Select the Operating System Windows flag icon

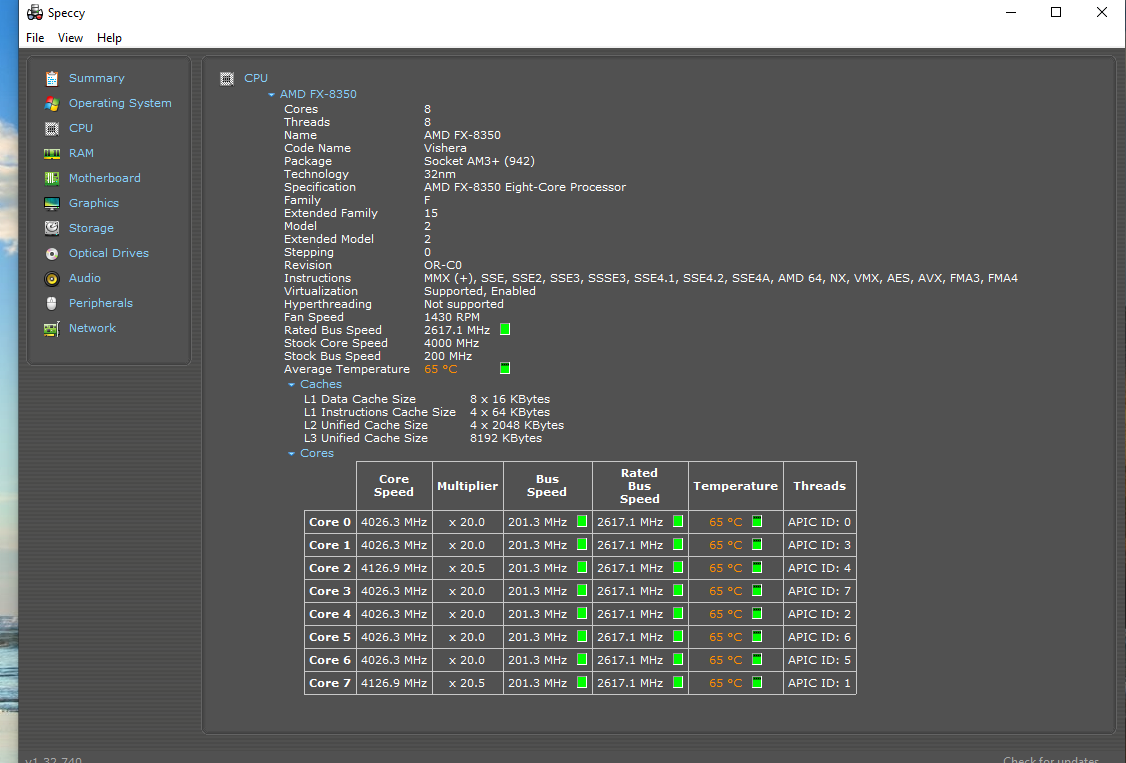[51, 103]
